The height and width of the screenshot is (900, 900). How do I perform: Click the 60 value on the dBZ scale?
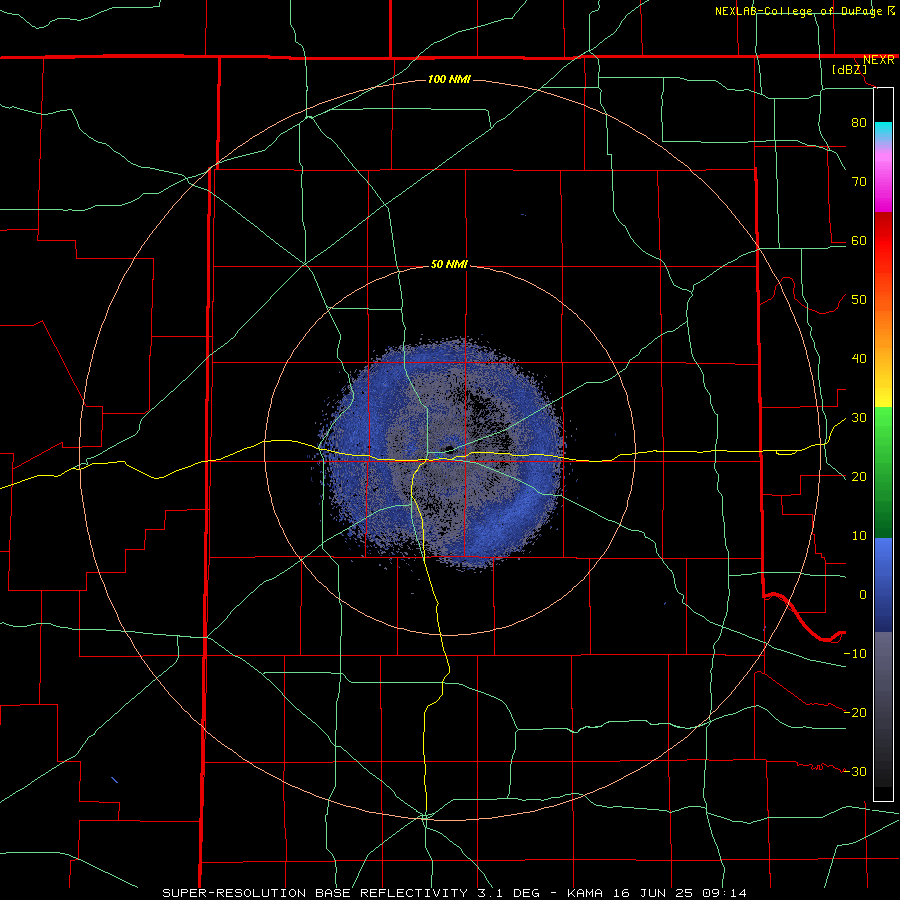(x=859, y=240)
